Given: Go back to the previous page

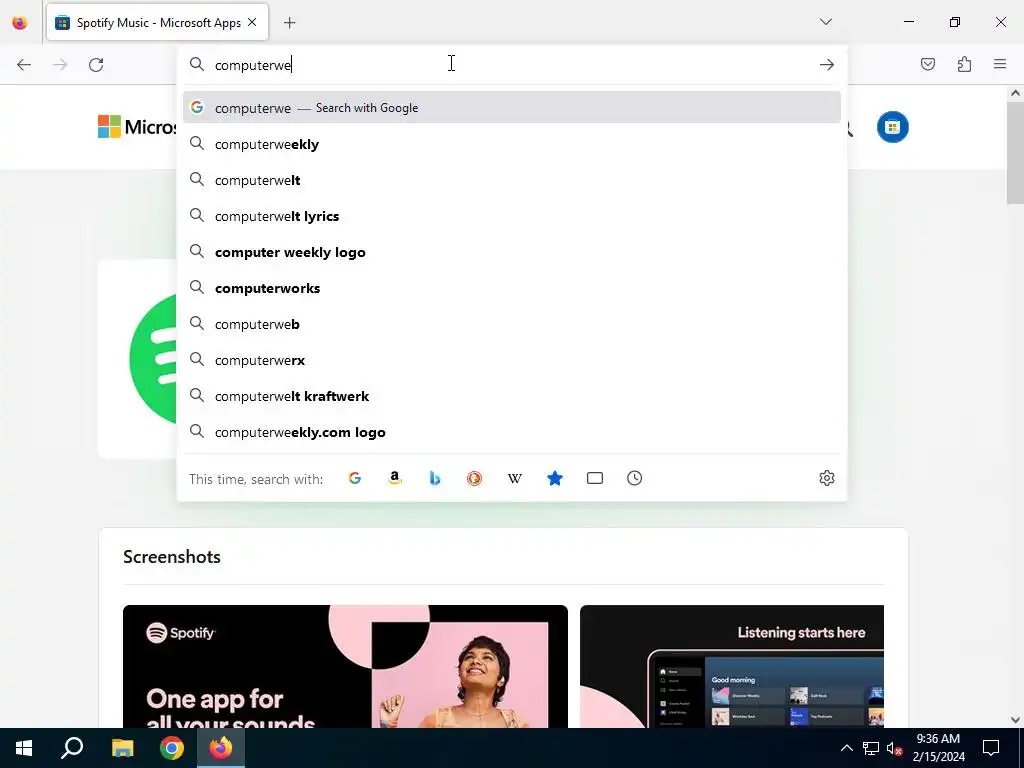Looking at the screenshot, I should coord(24,65).
